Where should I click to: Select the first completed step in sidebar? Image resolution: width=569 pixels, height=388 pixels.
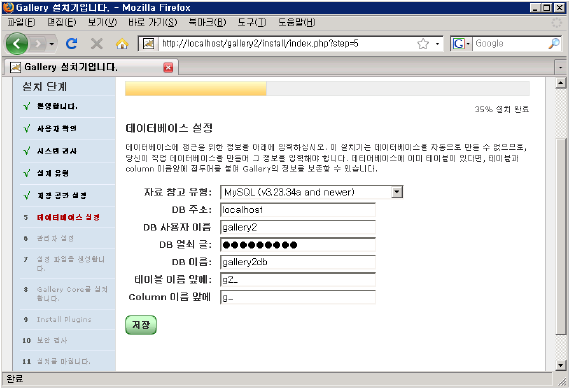67,106
